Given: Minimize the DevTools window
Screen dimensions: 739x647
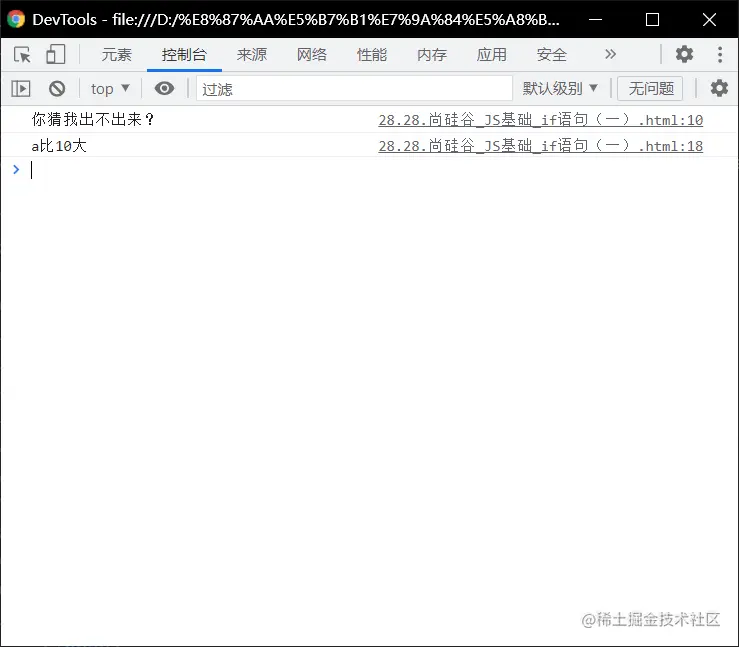Looking at the screenshot, I should [x=596, y=19].
